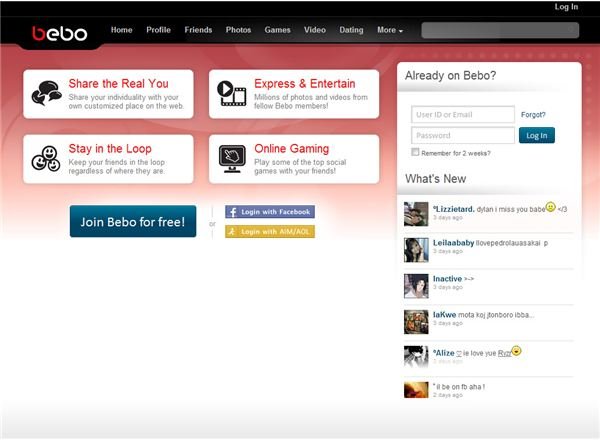Click the play and filmstrip icon beside Express & Entertain
600x440 pixels.
[x=232, y=93]
